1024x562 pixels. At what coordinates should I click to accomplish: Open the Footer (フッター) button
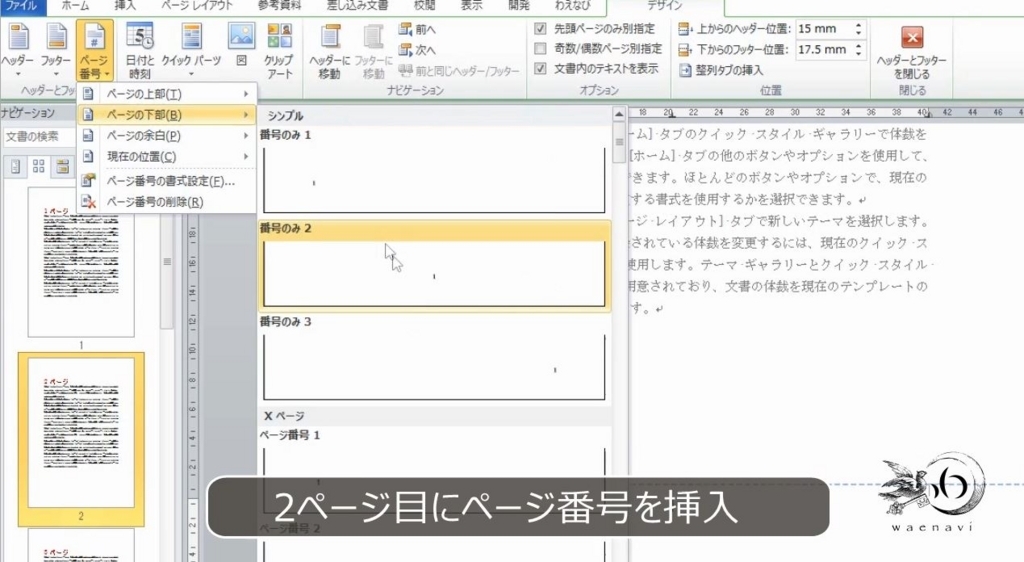click(x=56, y=51)
